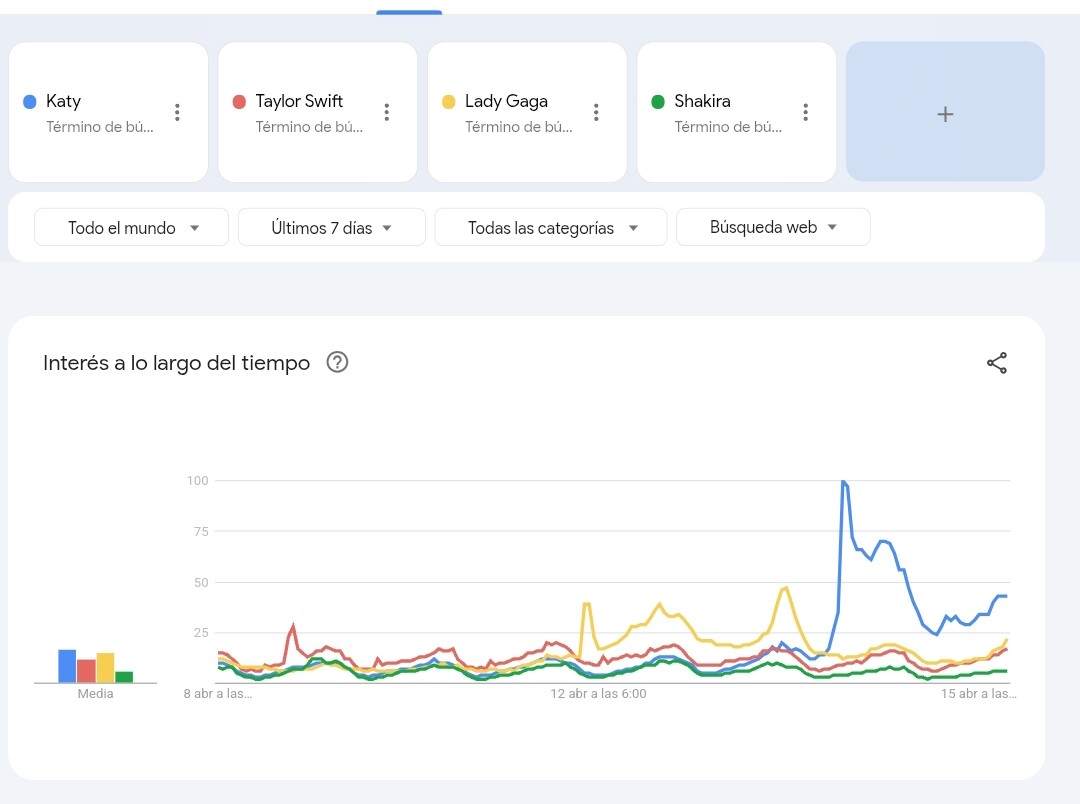Click the 100 y-axis label

pos(198,480)
